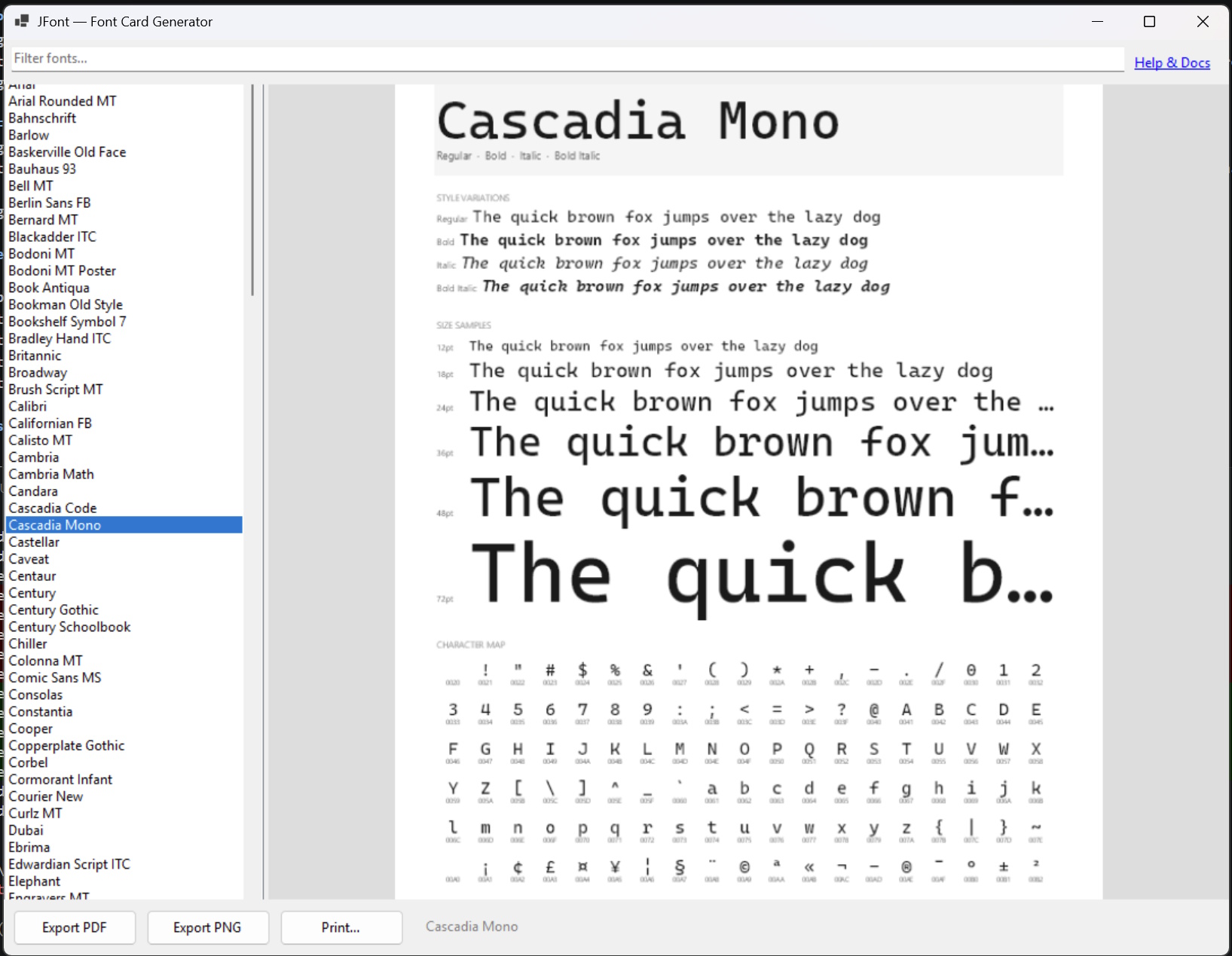Select Blackadder ITC font
This screenshot has width=1232, height=956.
click(x=124, y=237)
